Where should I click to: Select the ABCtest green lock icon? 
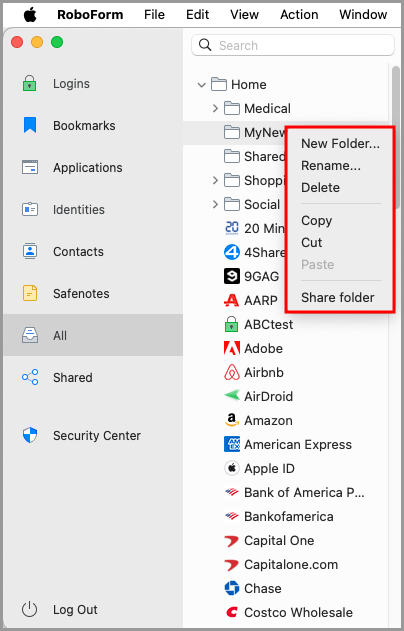(x=232, y=324)
